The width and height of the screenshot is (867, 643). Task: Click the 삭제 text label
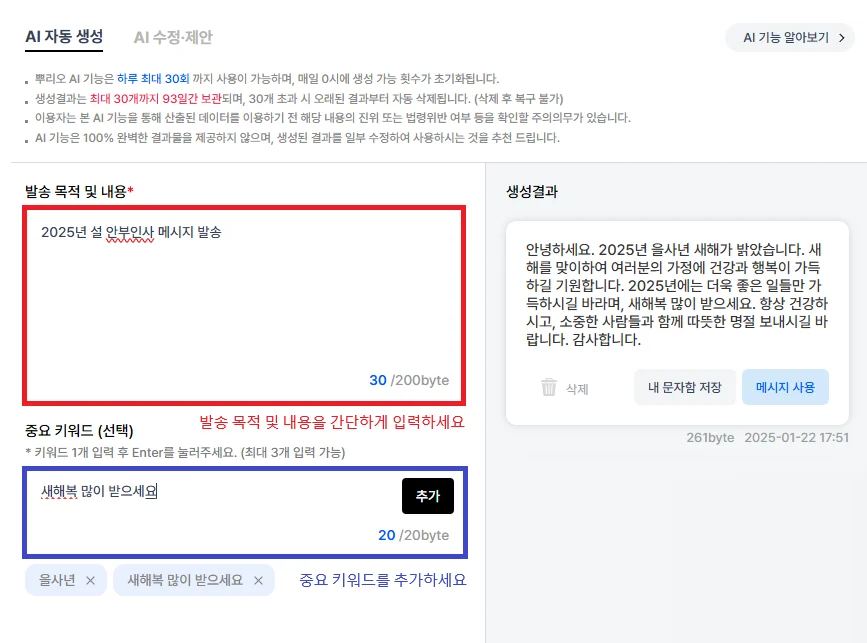[x=577, y=389]
